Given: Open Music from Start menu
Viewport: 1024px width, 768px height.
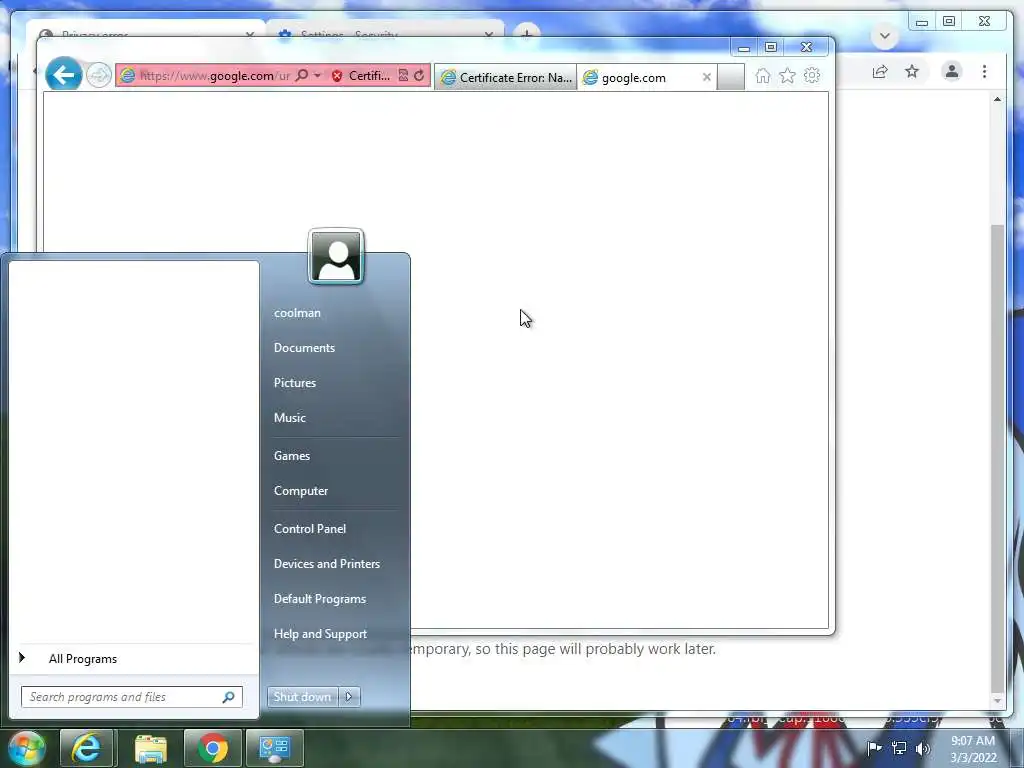Looking at the screenshot, I should click(x=289, y=417).
